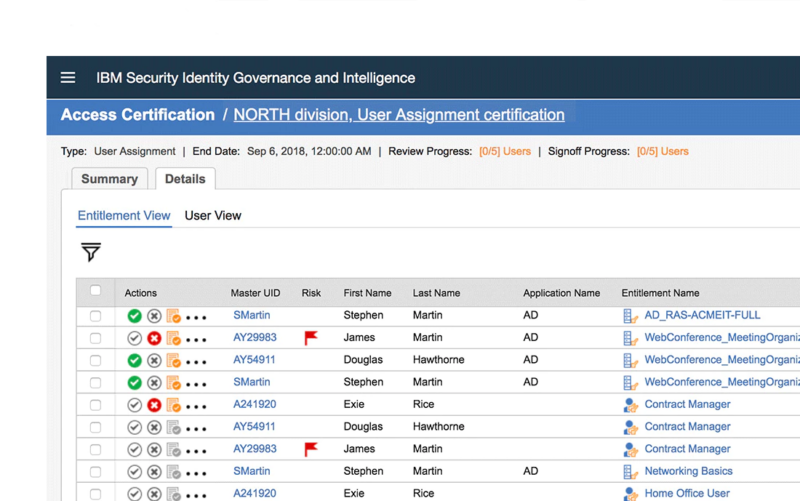Click the permission icon beside AD_RAS-ACMEIT-FULL
Screen dimensions: 800x501
click(631, 316)
